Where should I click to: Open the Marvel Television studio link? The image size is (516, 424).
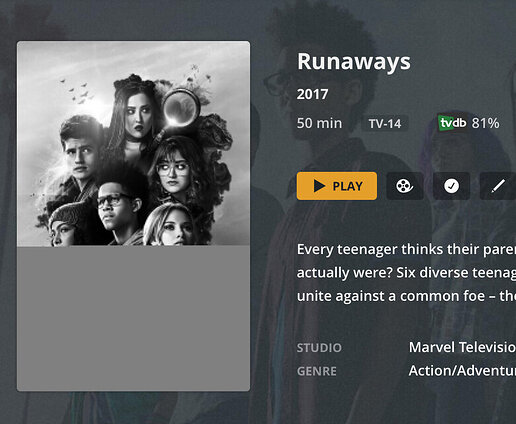462,347
